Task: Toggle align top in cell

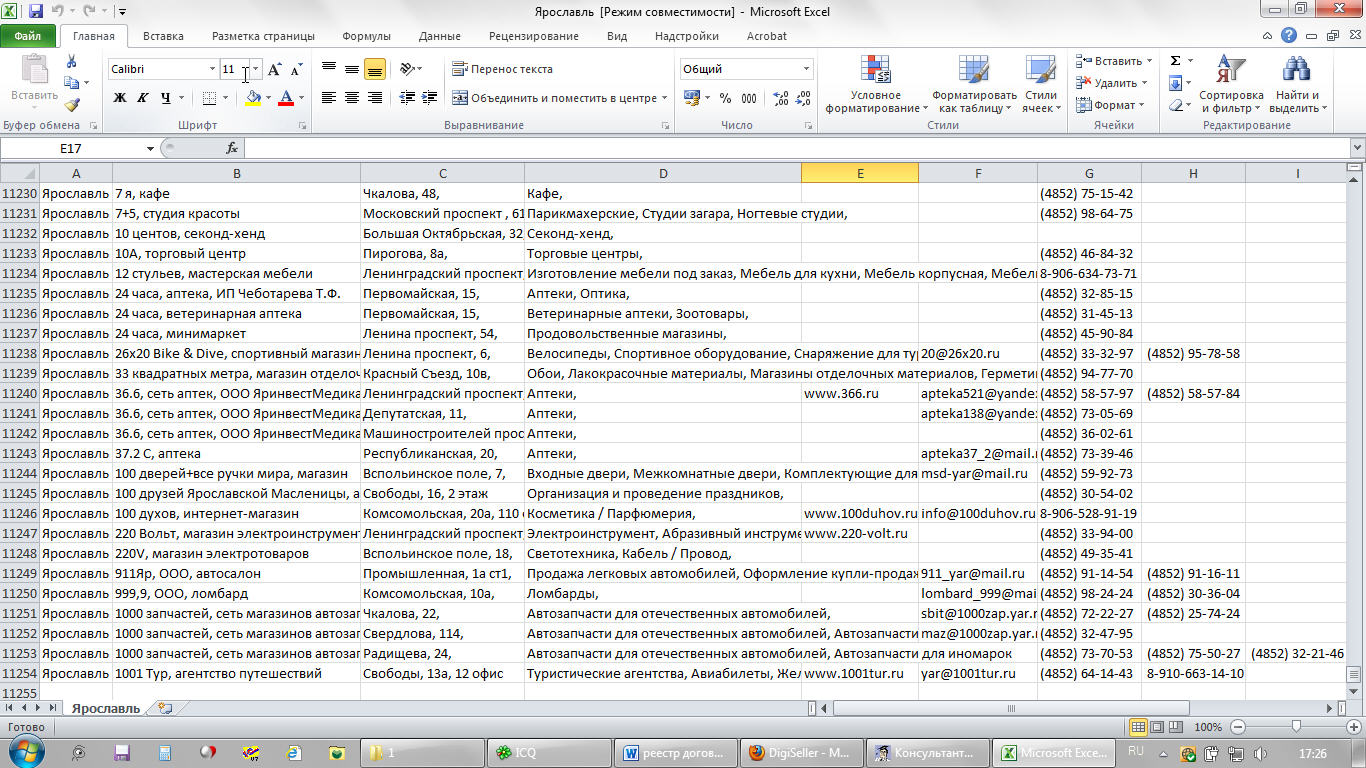Action: coord(329,70)
